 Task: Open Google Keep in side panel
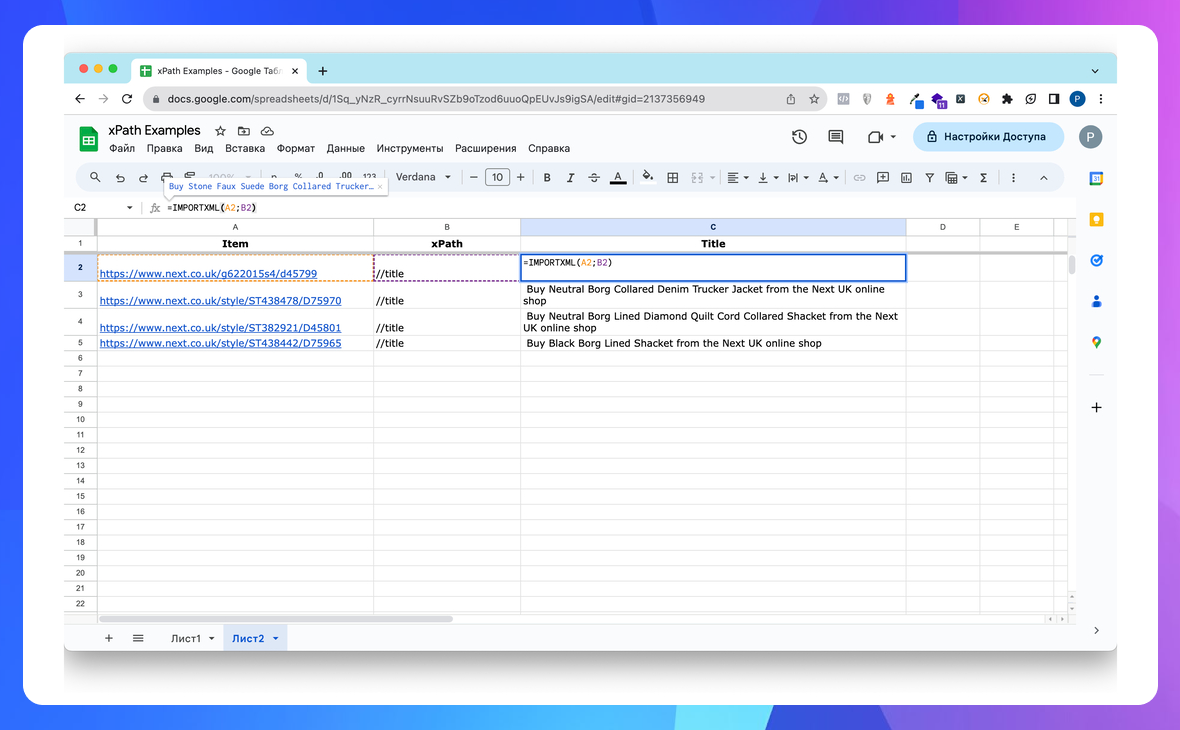(x=1096, y=219)
